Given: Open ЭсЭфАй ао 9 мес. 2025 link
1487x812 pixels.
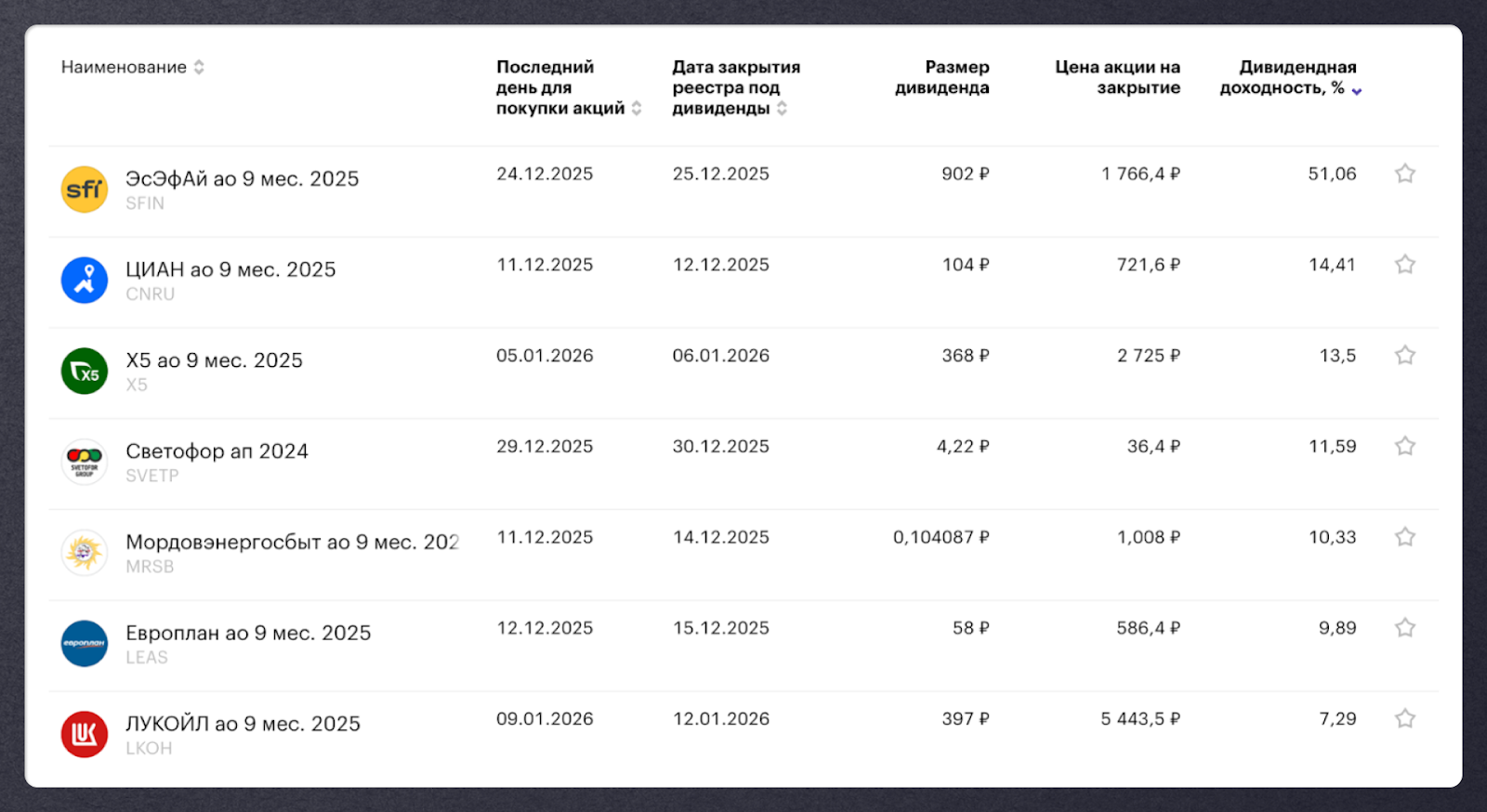Looking at the screenshot, I should pos(242,178).
